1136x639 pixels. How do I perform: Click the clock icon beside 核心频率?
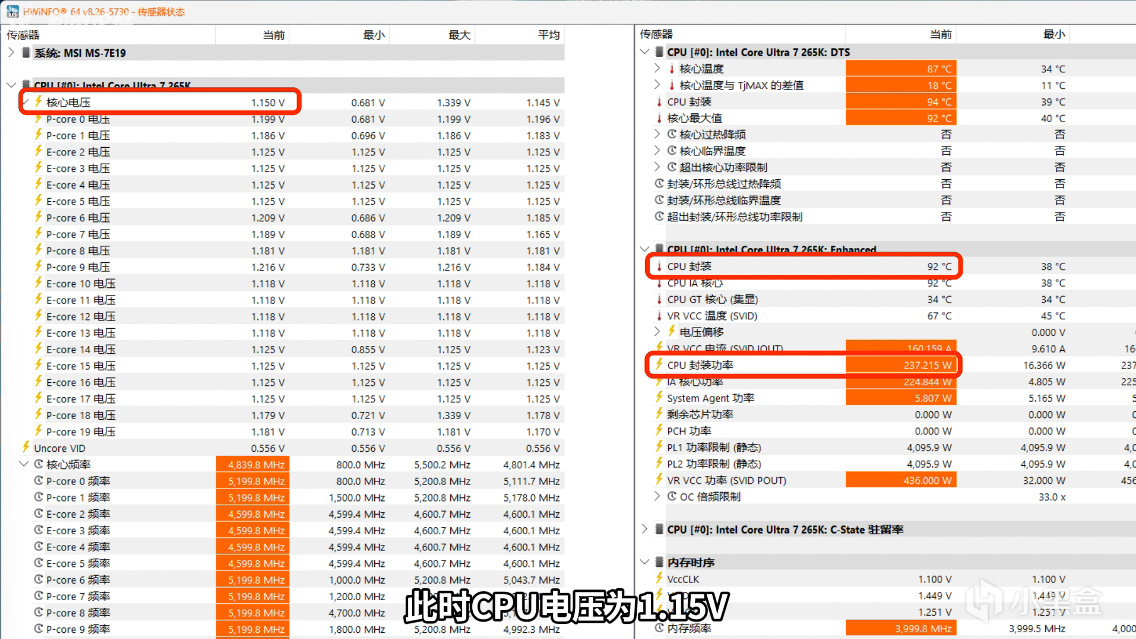pos(38,464)
